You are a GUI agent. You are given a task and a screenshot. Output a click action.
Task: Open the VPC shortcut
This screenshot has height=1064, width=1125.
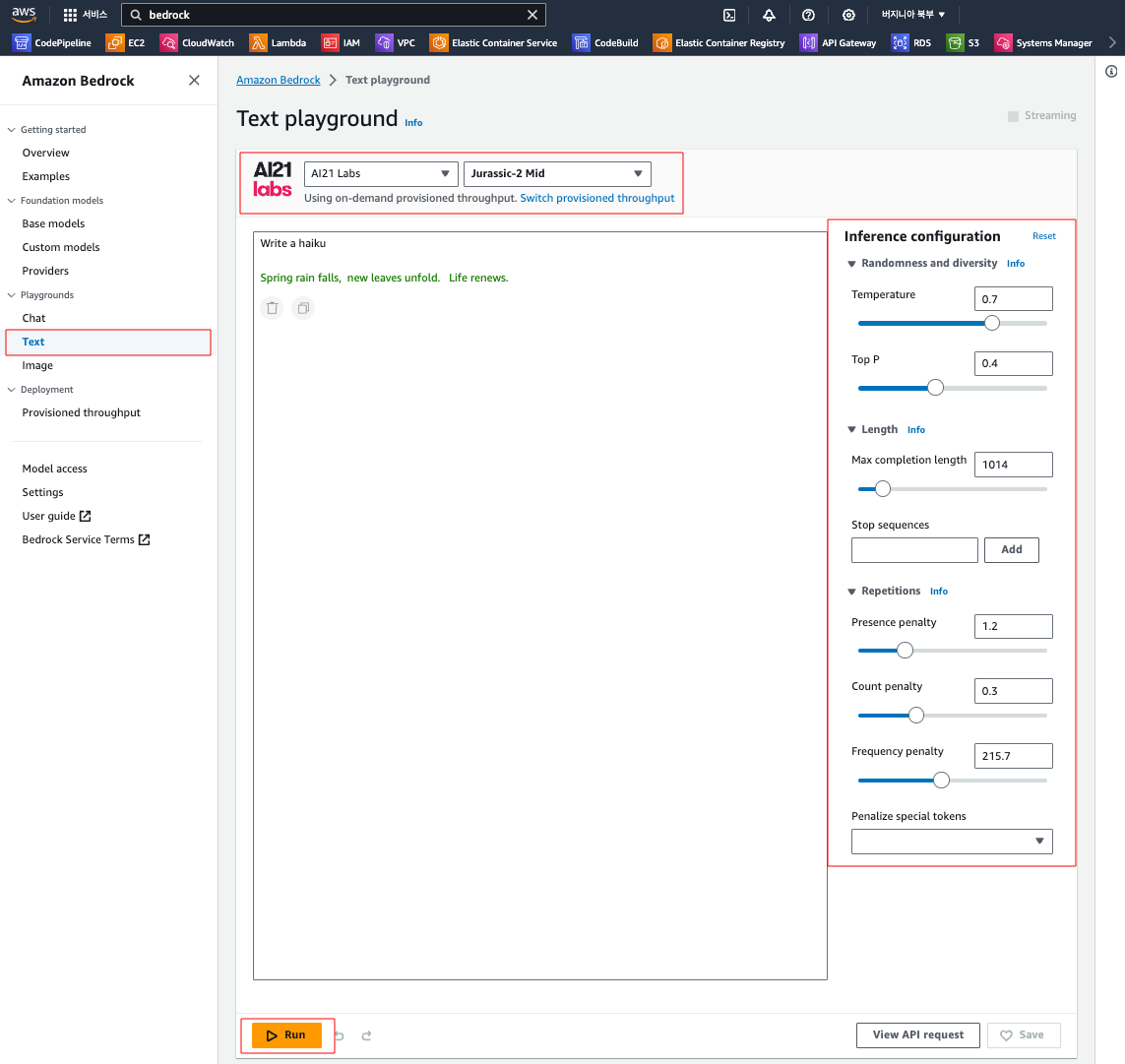[396, 43]
